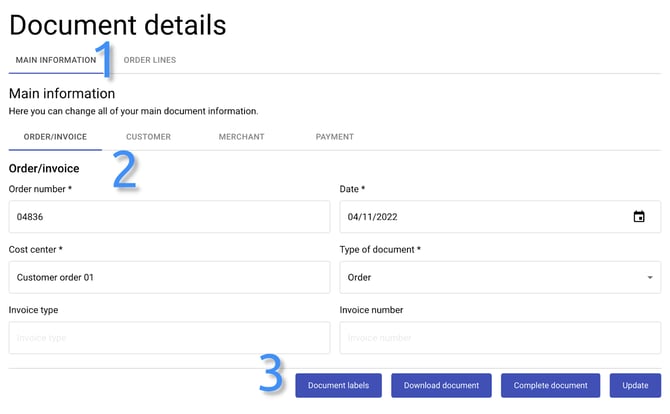This screenshot has height=414, width=670.
Task: Select the empty Invoice number field
Action: (500, 338)
